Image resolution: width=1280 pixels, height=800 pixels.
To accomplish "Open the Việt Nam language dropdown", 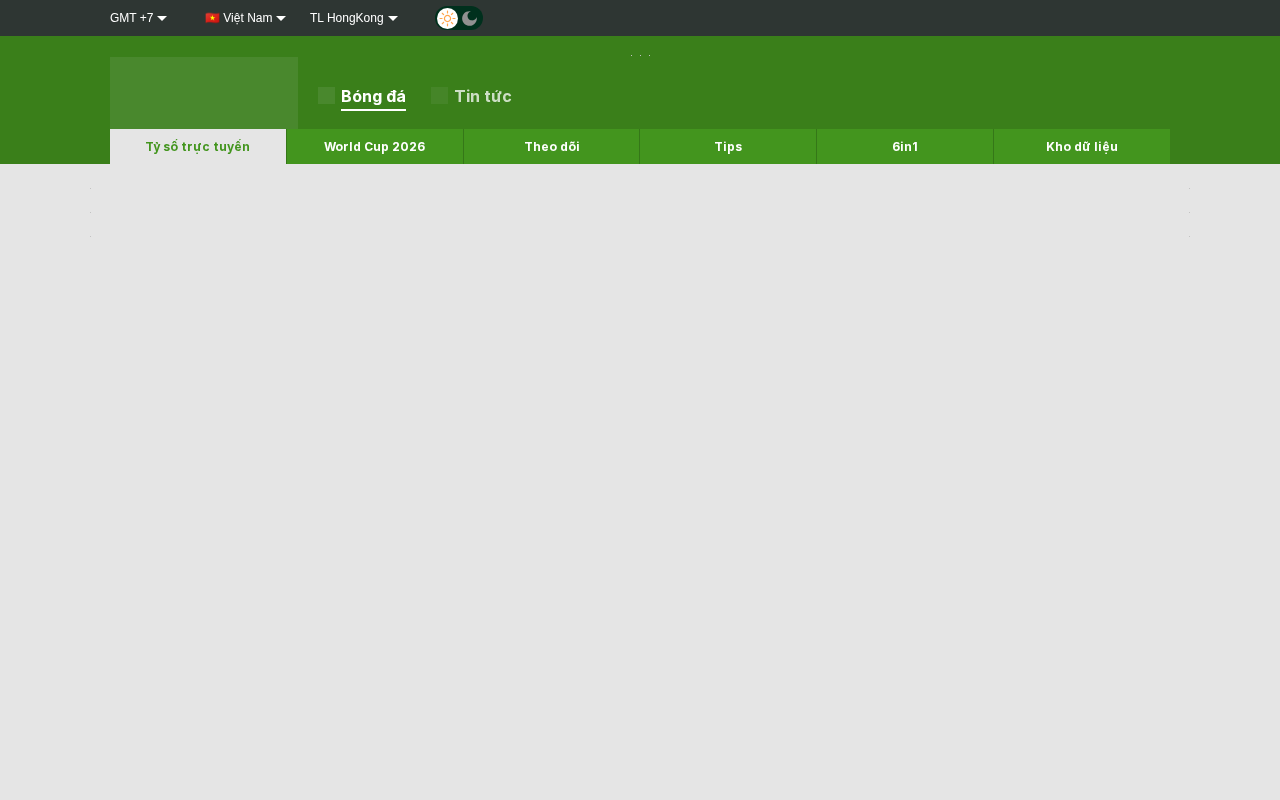I will click(245, 18).
